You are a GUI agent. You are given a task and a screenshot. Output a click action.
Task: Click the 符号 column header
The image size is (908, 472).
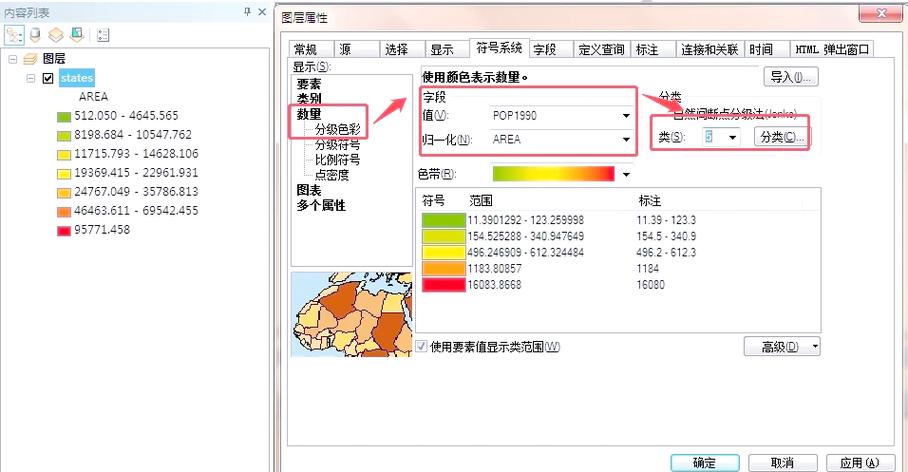click(433, 200)
